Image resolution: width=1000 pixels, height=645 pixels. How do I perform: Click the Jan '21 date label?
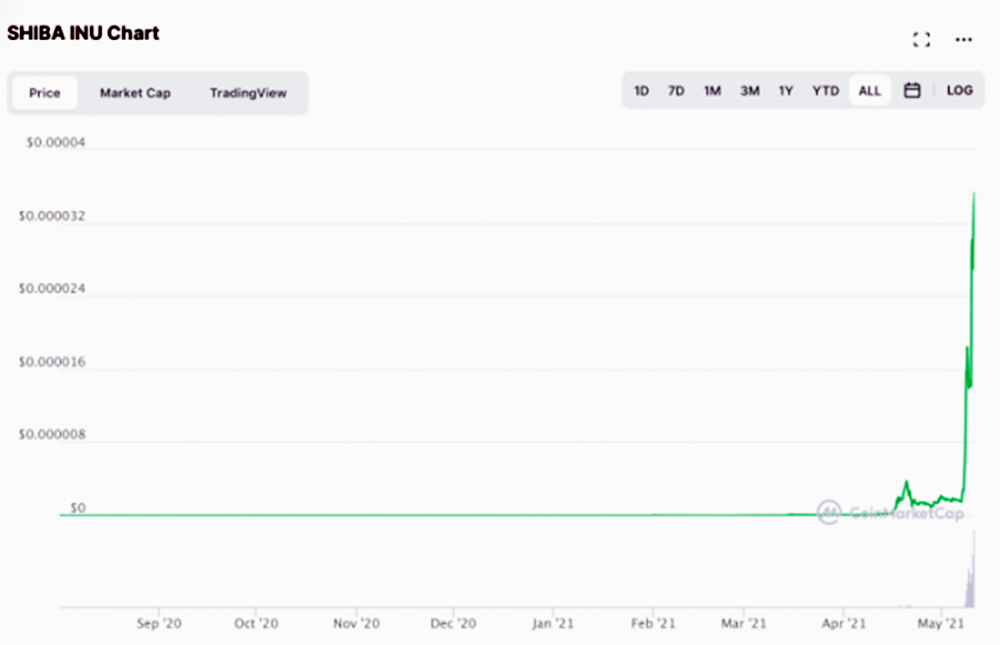coord(553,623)
